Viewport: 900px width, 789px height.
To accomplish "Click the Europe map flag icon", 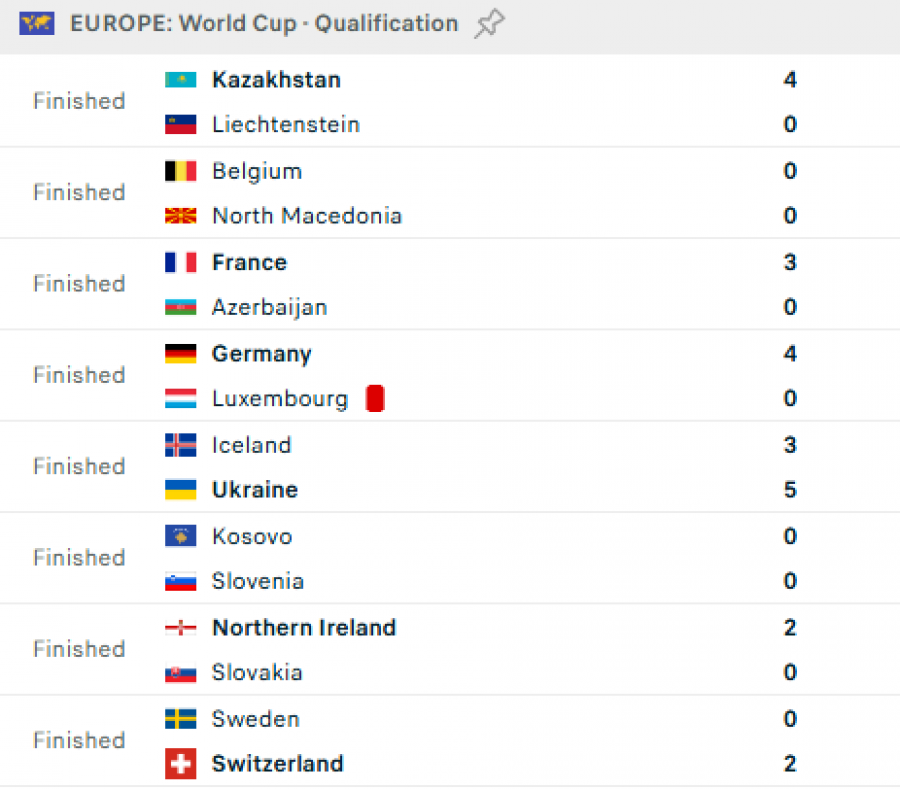I will [36, 24].
